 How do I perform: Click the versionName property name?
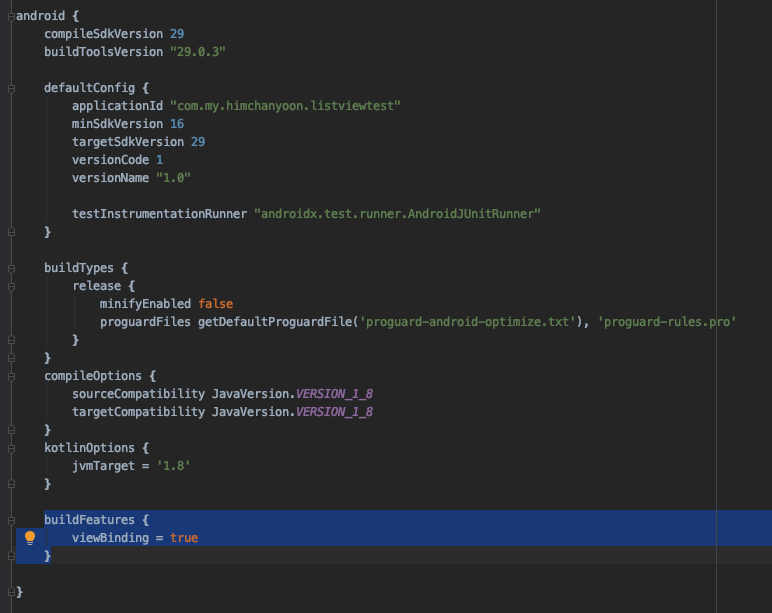pos(110,178)
